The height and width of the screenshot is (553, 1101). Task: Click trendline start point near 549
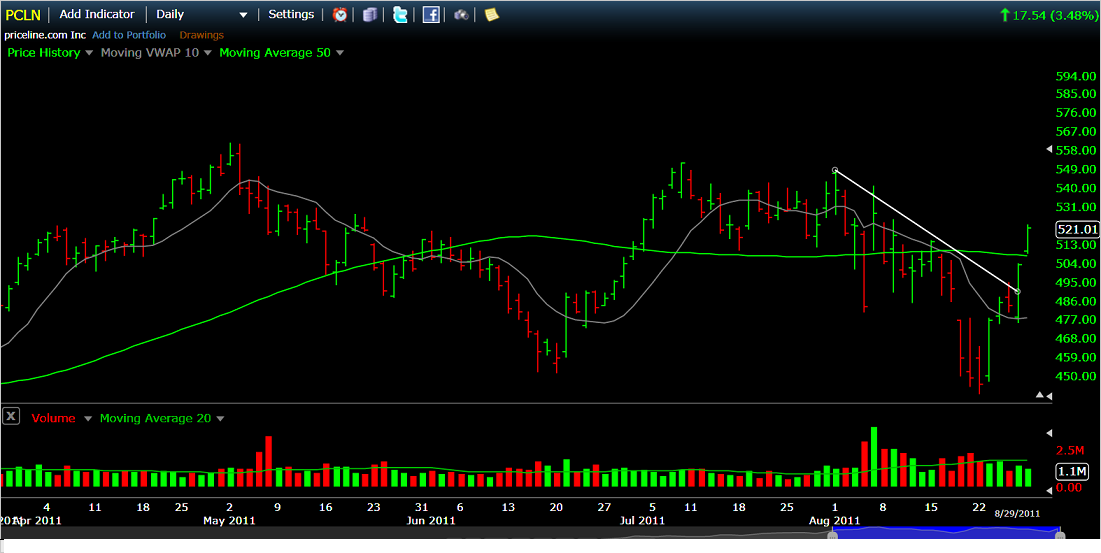click(835, 170)
